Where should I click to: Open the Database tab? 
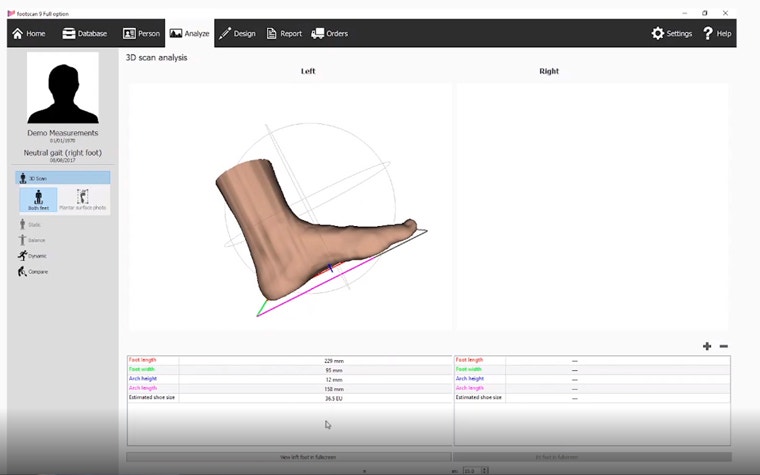[x=84, y=33]
